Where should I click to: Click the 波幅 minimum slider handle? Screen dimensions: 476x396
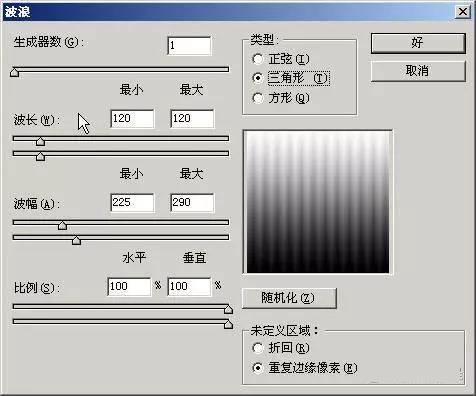[62, 225]
